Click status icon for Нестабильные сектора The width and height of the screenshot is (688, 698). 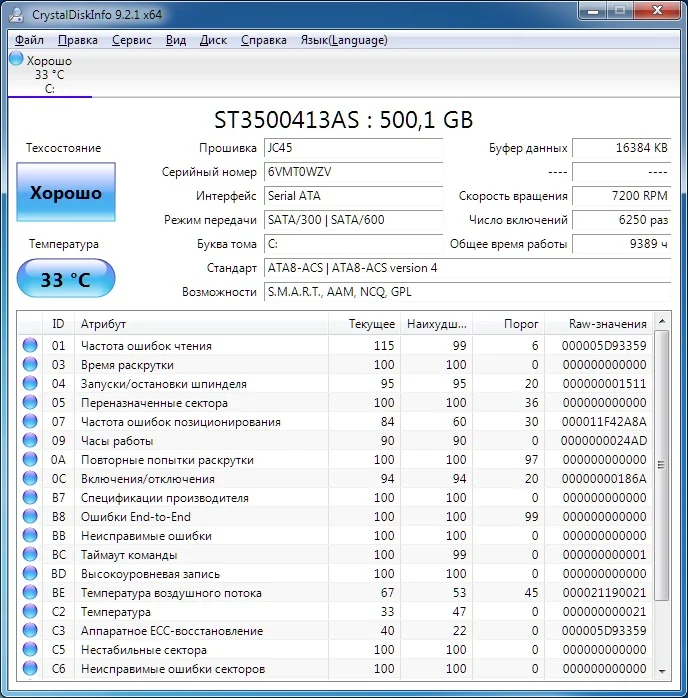click(x=30, y=649)
